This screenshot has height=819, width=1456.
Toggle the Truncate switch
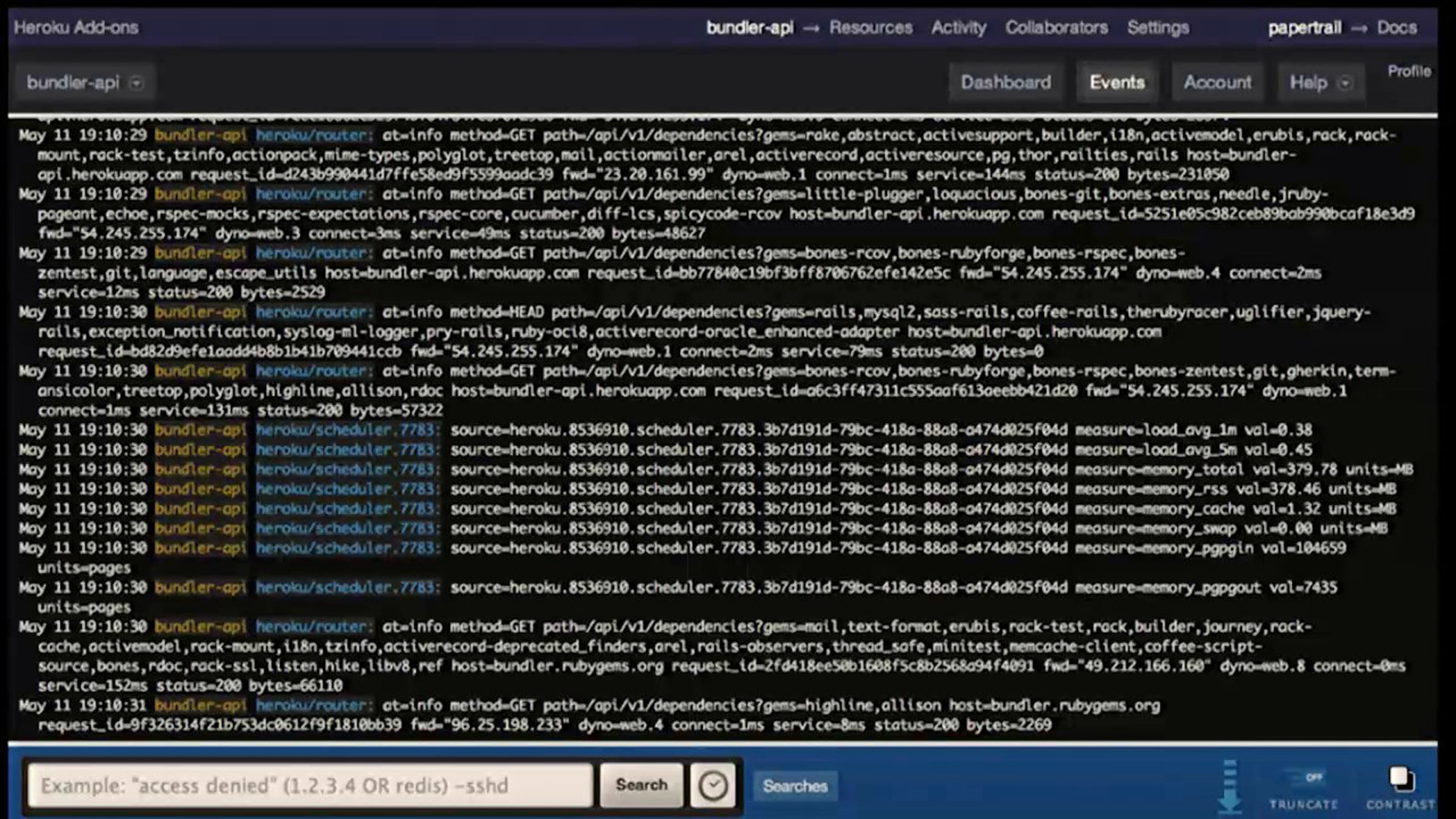coord(1303,777)
